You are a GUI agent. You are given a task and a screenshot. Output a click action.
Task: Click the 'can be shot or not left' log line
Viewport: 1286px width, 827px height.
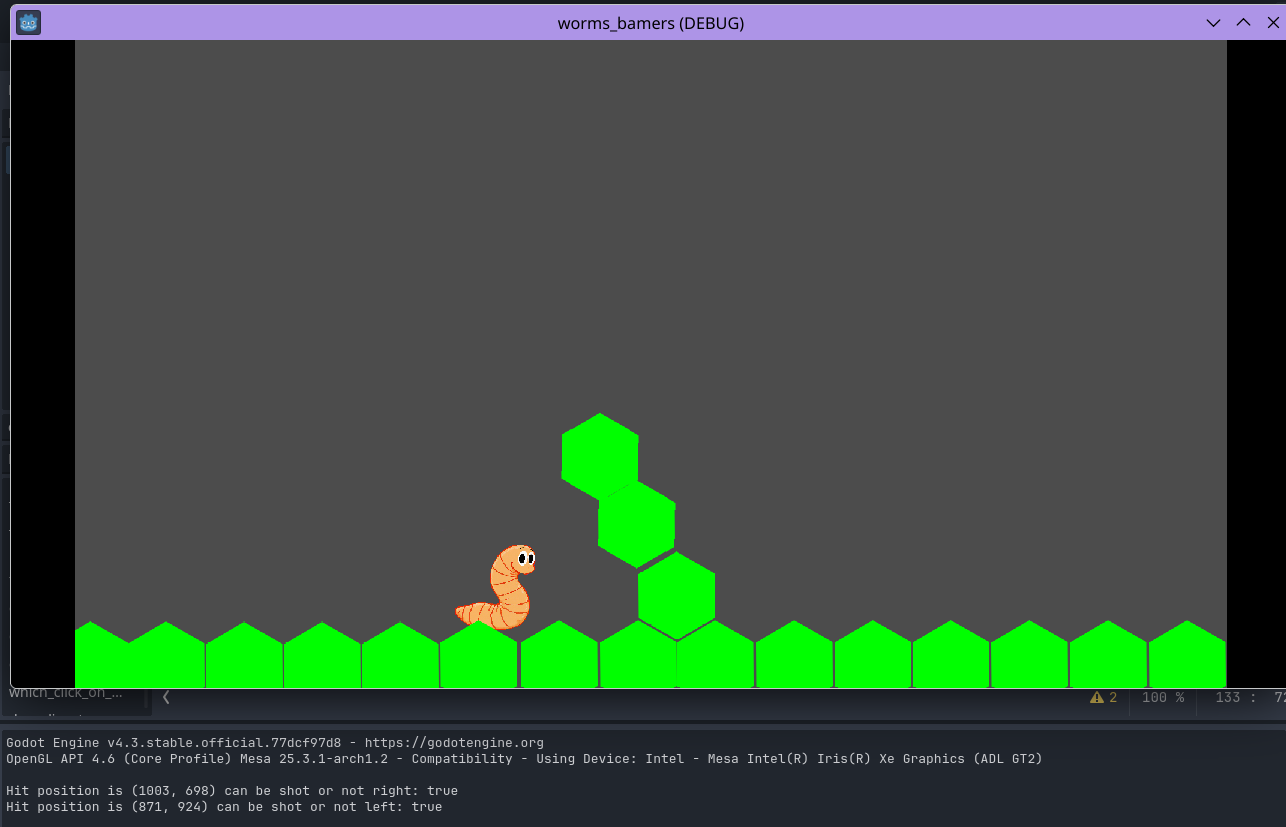[x=224, y=806]
